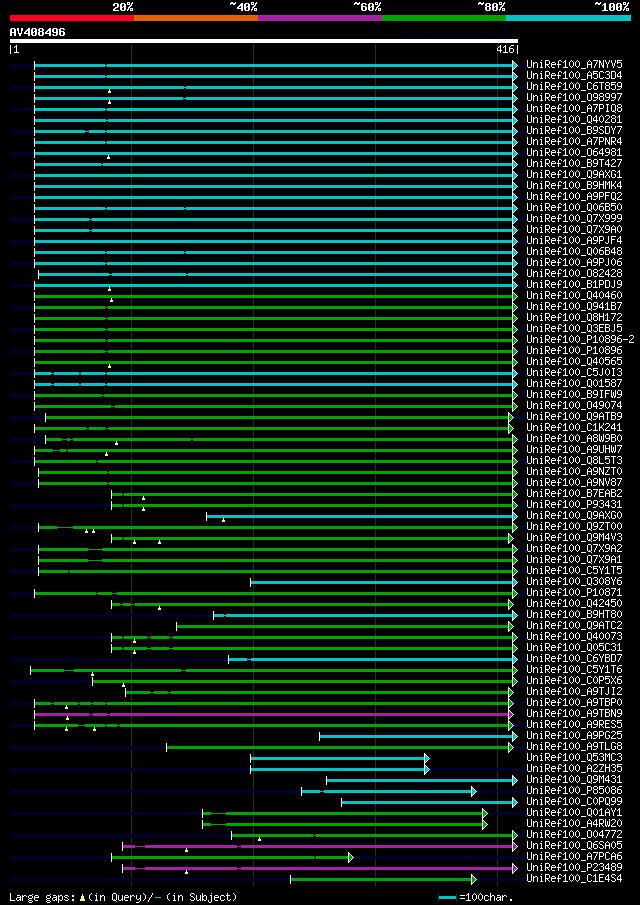Click the green alignment bar for UniRef100_Q01AY1
The height and width of the screenshot is (905, 640).
point(345,813)
